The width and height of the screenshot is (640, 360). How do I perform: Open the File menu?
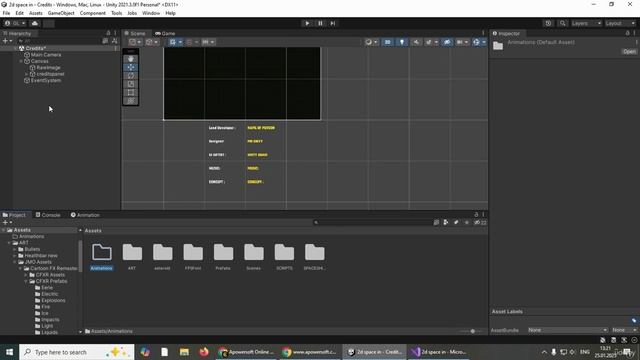pos(7,13)
